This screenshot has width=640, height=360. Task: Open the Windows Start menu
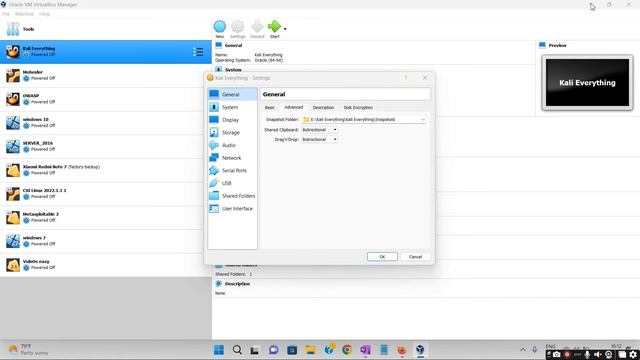click(x=219, y=350)
